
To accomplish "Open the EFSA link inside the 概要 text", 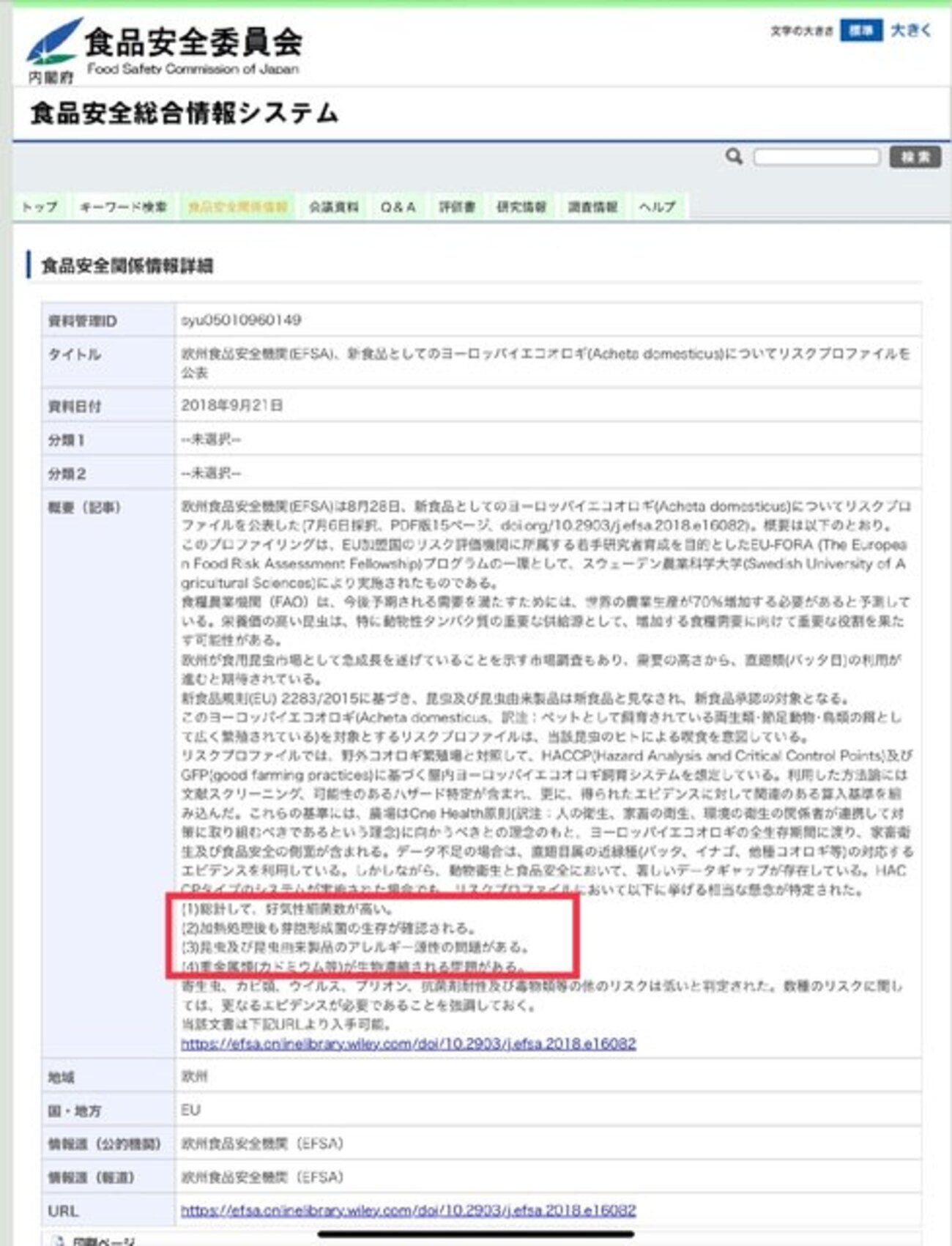I will click(409, 1044).
